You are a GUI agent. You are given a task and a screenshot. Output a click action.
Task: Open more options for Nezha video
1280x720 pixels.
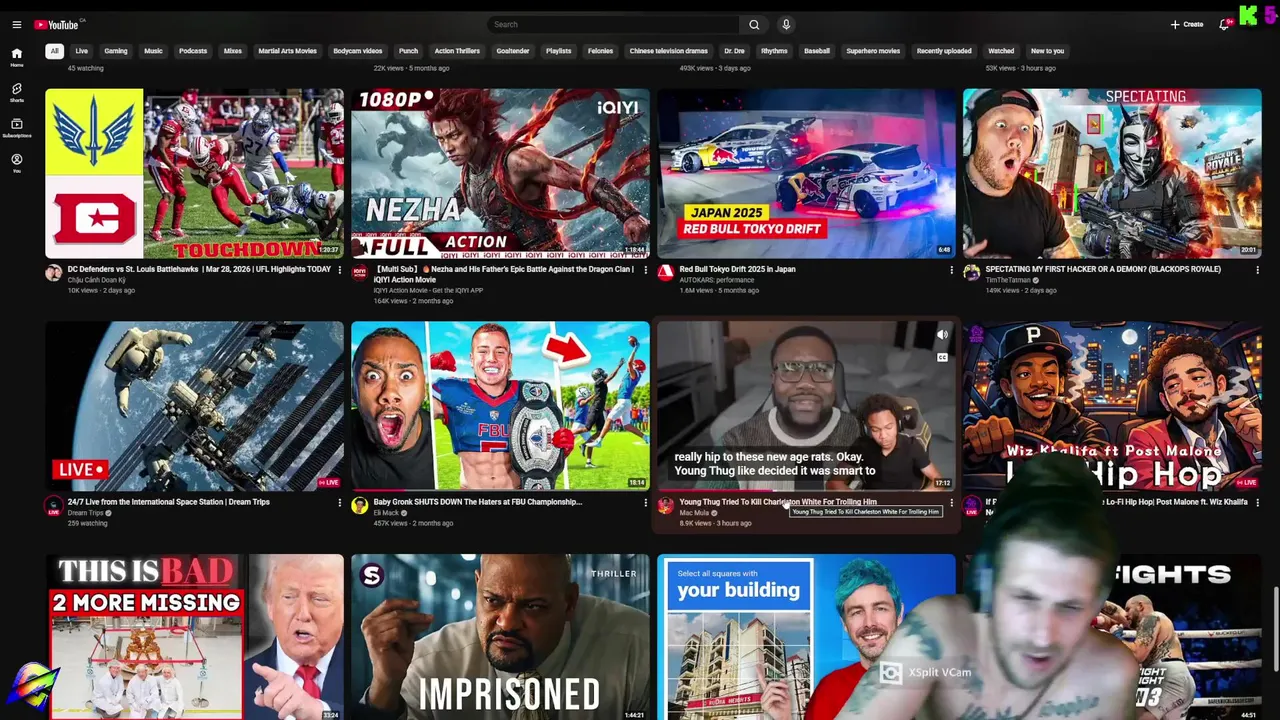(645, 270)
